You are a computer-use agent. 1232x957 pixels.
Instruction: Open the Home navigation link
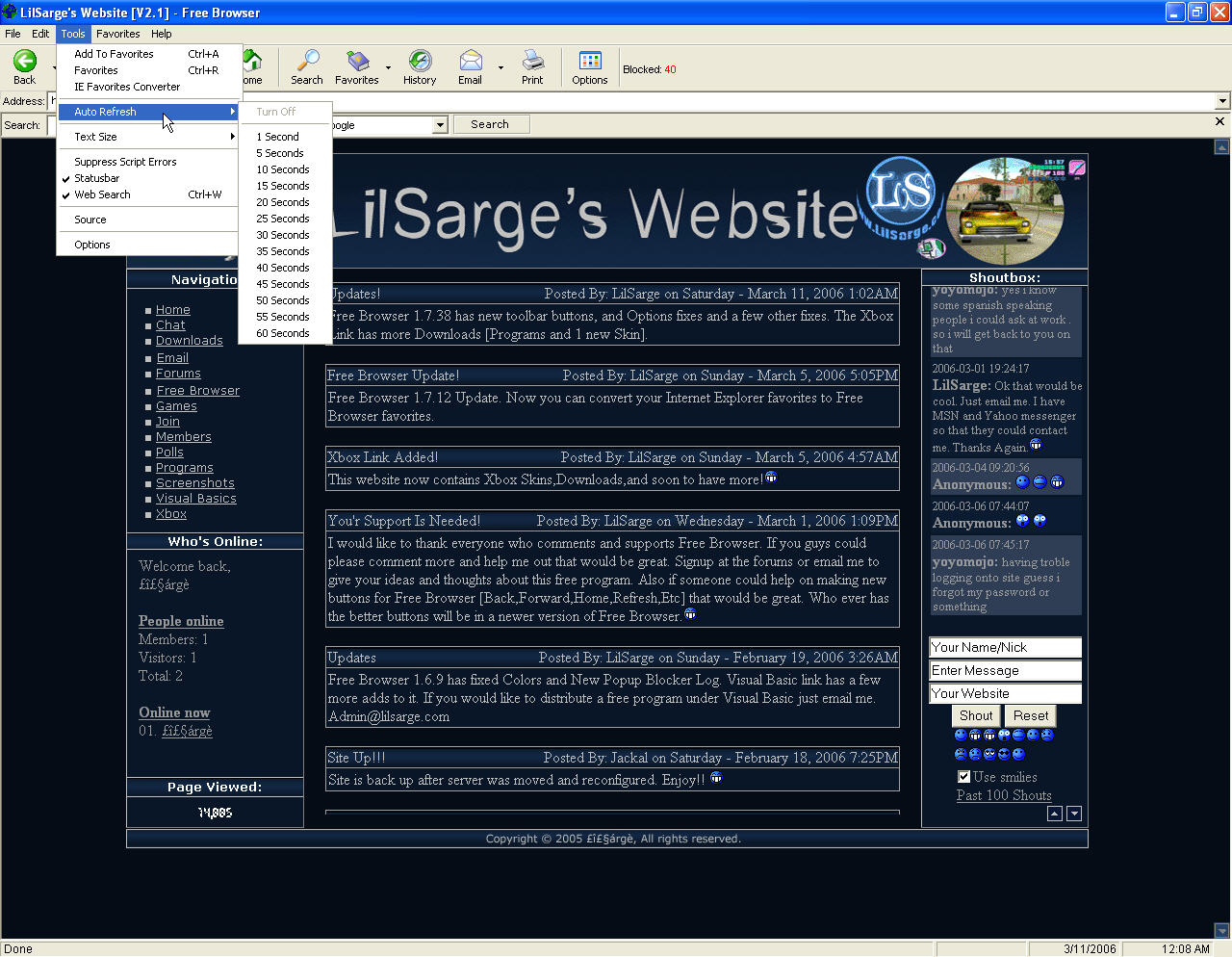173,310
